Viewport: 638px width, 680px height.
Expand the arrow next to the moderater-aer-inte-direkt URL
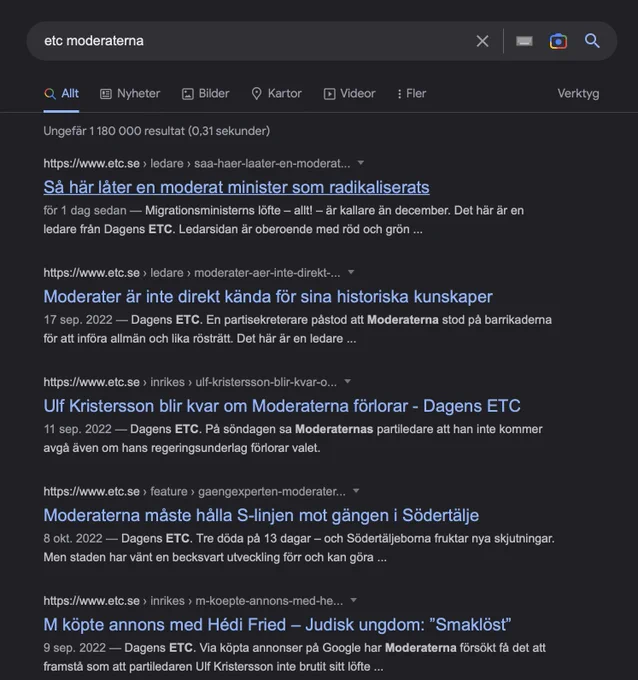(x=351, y=272)
